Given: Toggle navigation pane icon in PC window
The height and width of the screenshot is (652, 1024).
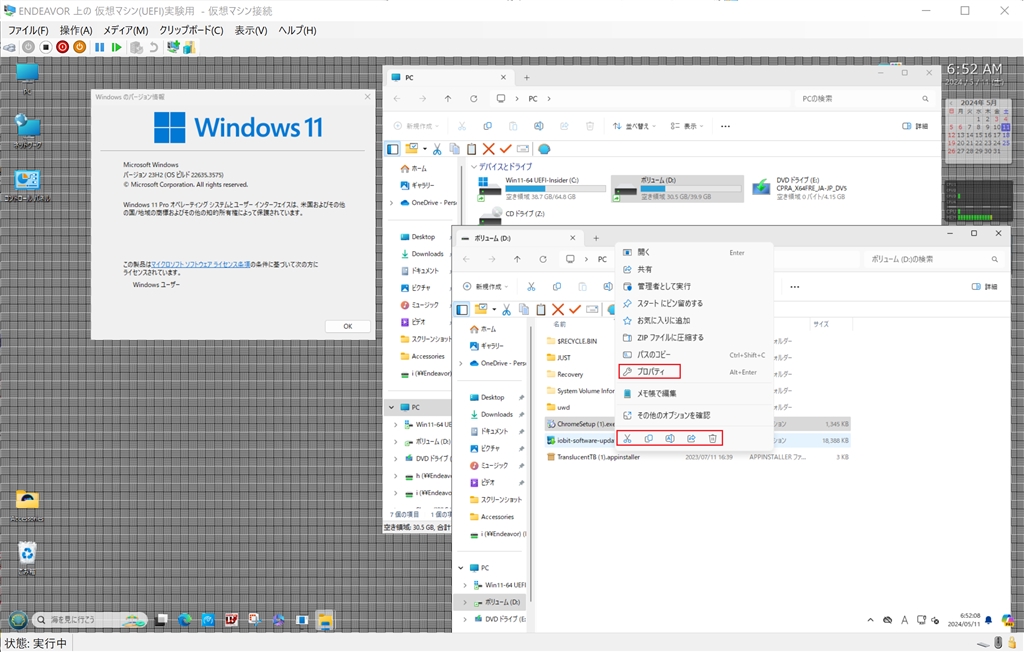Looking at the screenshot, I should tap(392, 149).
